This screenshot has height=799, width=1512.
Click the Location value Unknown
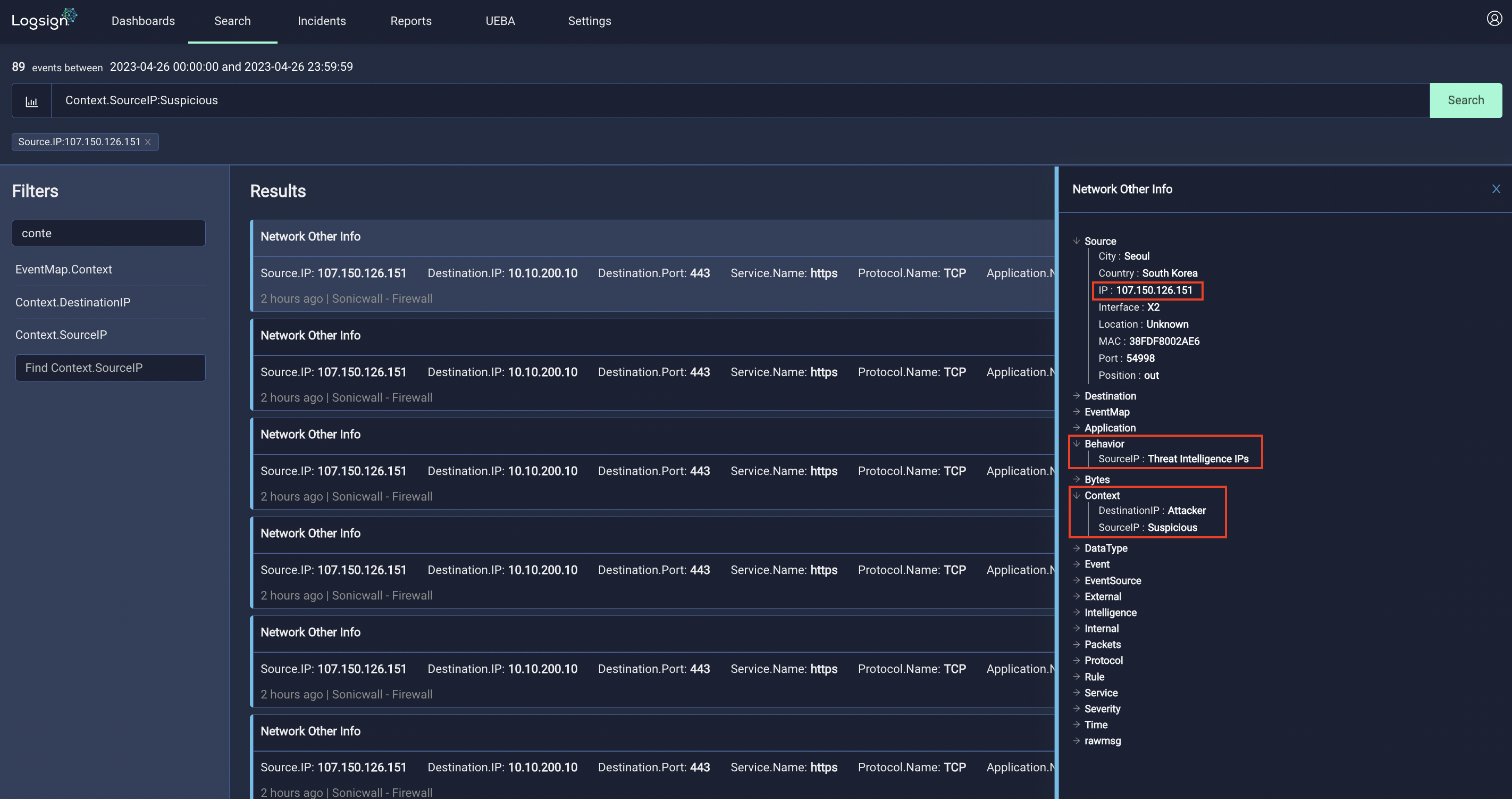click(x=1167, y=324)
